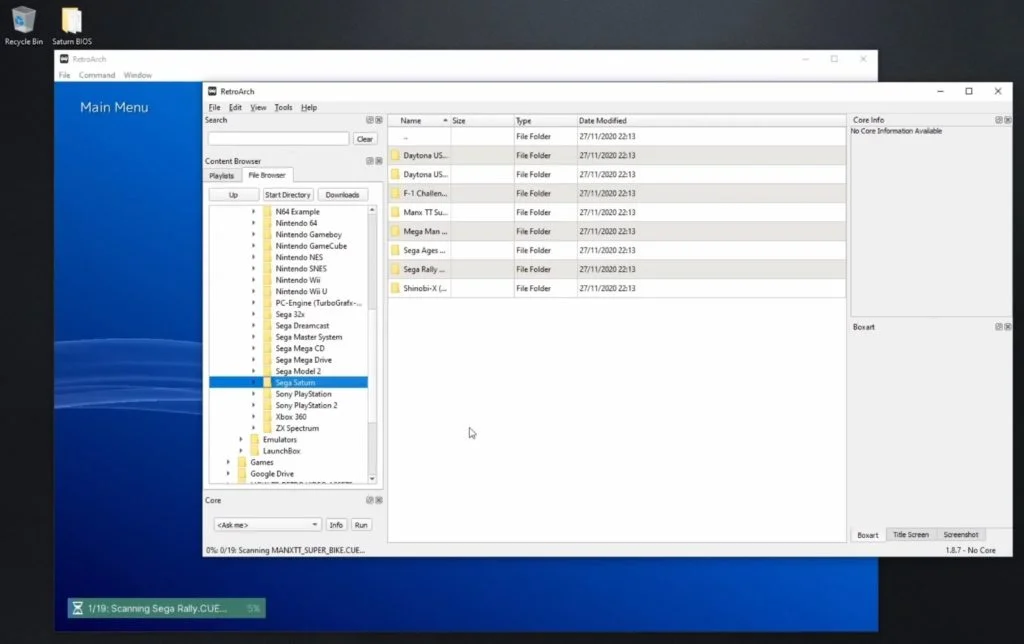Click Main Menu heading in background RetroArch window

114,107
